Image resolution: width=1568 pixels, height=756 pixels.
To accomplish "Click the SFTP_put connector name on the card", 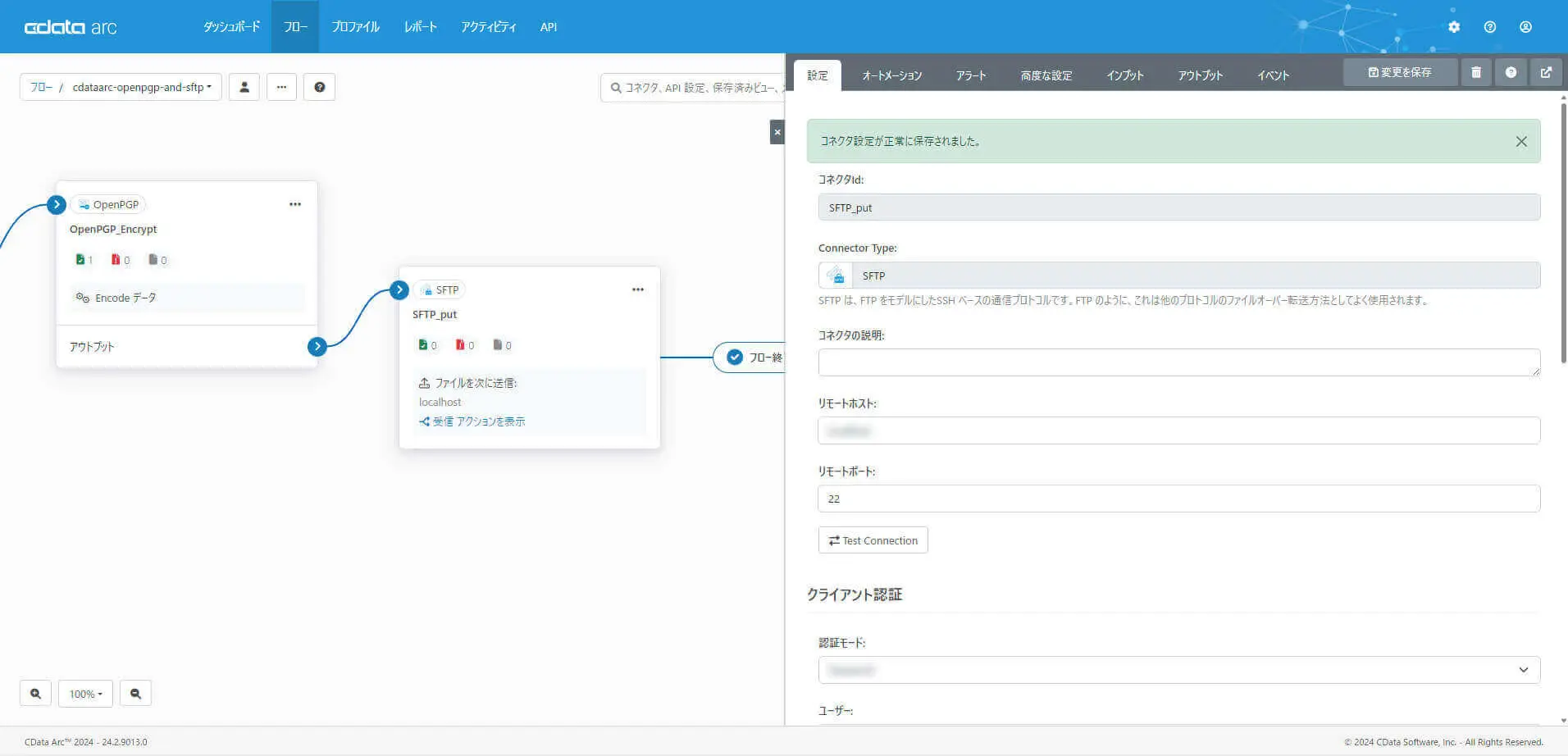I will (x=435, y=314).
